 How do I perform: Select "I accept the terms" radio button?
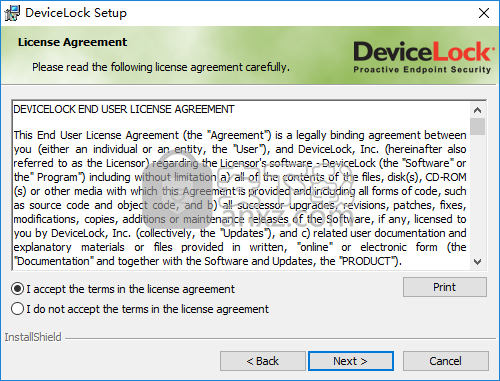pyautogui.click(x=17, y=289)
